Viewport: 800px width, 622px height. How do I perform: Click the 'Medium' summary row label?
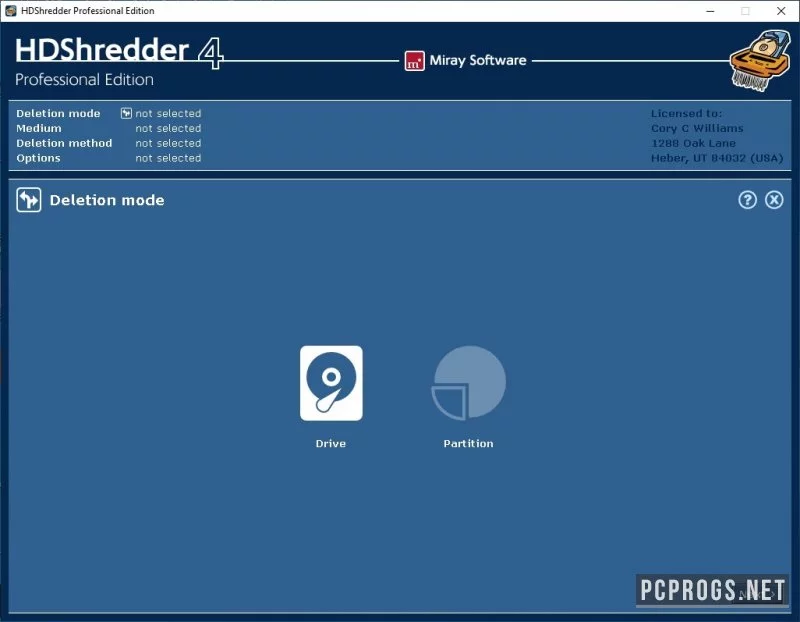pos(39,128)
